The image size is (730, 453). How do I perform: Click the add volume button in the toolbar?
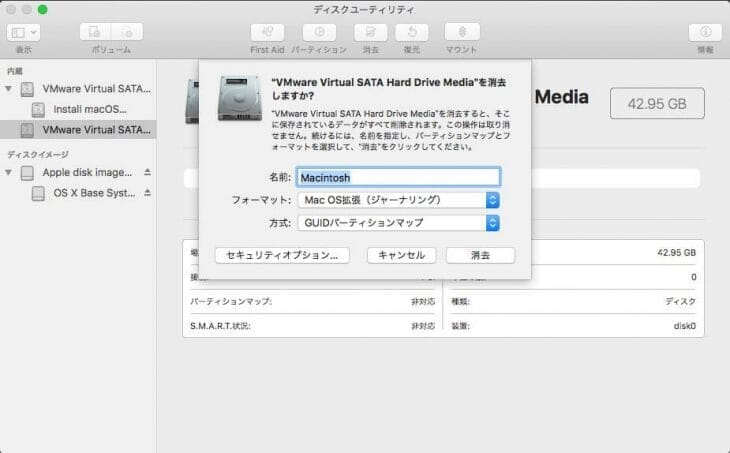click(96, 32)
